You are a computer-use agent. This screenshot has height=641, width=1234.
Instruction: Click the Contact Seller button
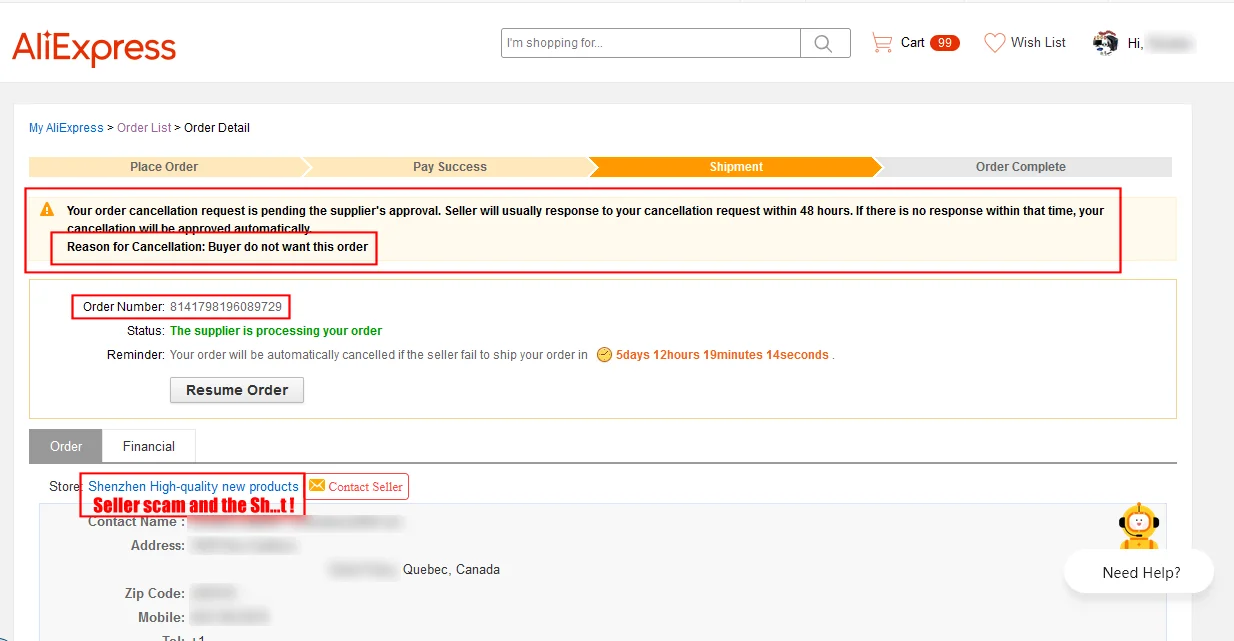tap(356, 487)
